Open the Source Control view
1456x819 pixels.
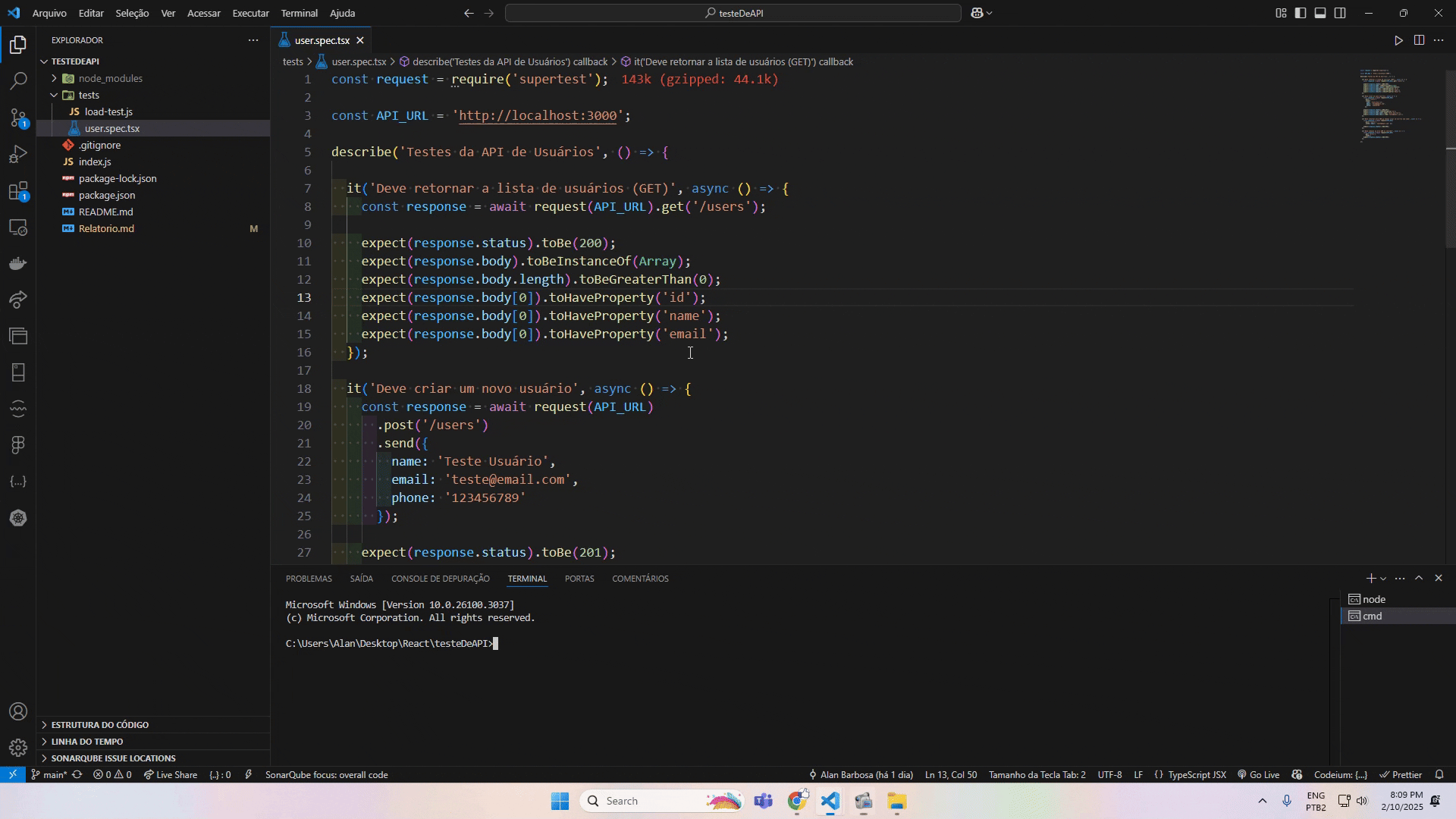click(18, 118)
